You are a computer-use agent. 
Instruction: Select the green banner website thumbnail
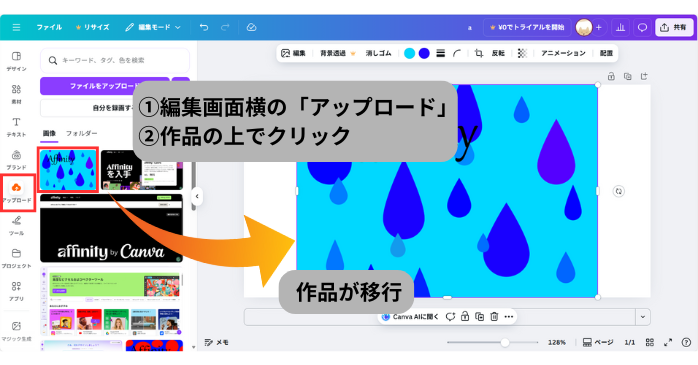[x=111, y=301]
